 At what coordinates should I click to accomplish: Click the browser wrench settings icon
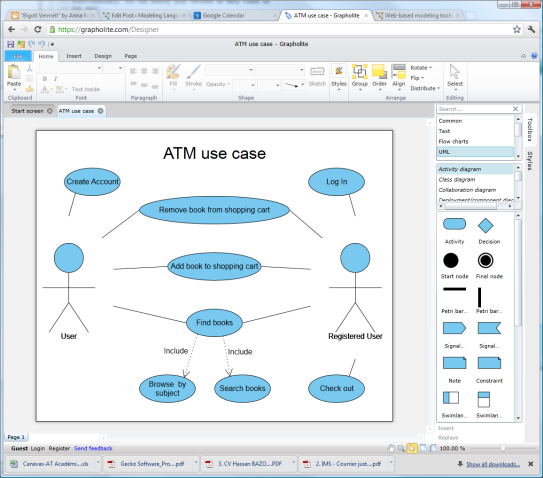pos(531,29)
